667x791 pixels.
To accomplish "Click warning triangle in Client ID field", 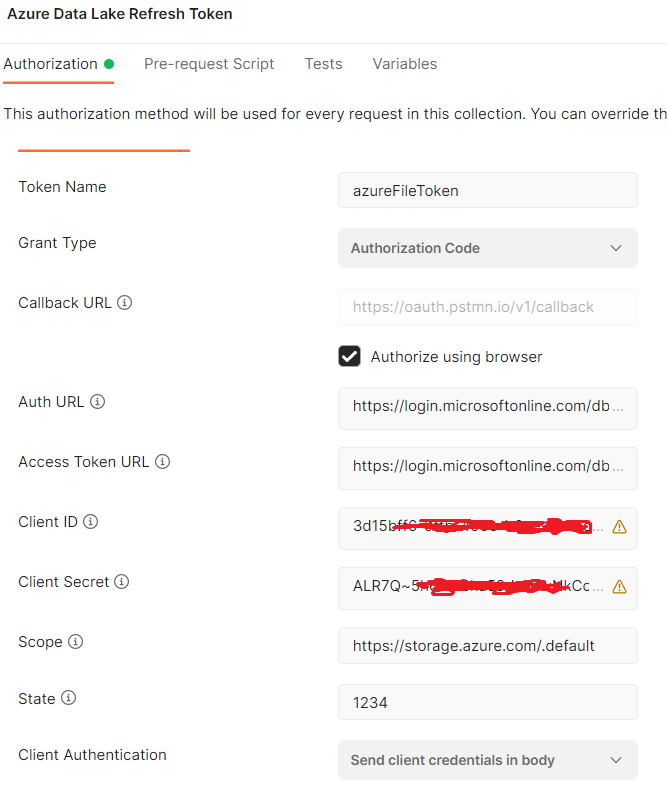I will pos(619,527).
